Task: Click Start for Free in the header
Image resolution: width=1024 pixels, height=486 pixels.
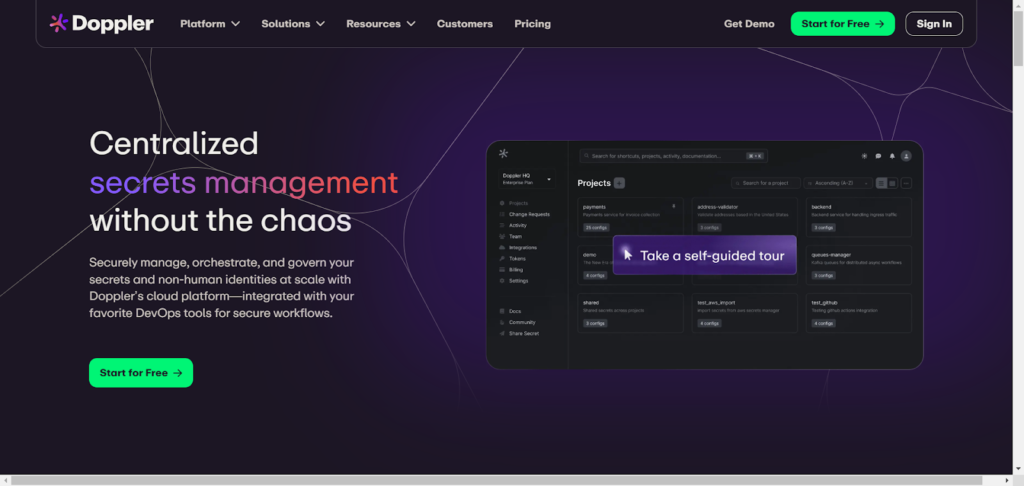Action: point(842,24)
